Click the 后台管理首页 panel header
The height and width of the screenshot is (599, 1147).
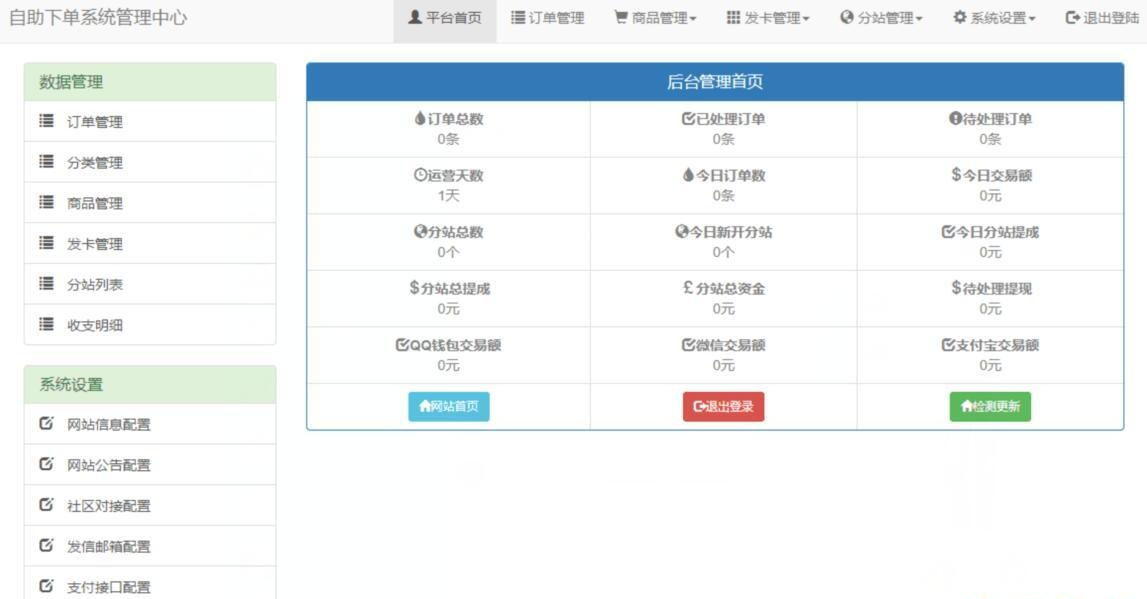pyautogui.click(x=715, y=82)
